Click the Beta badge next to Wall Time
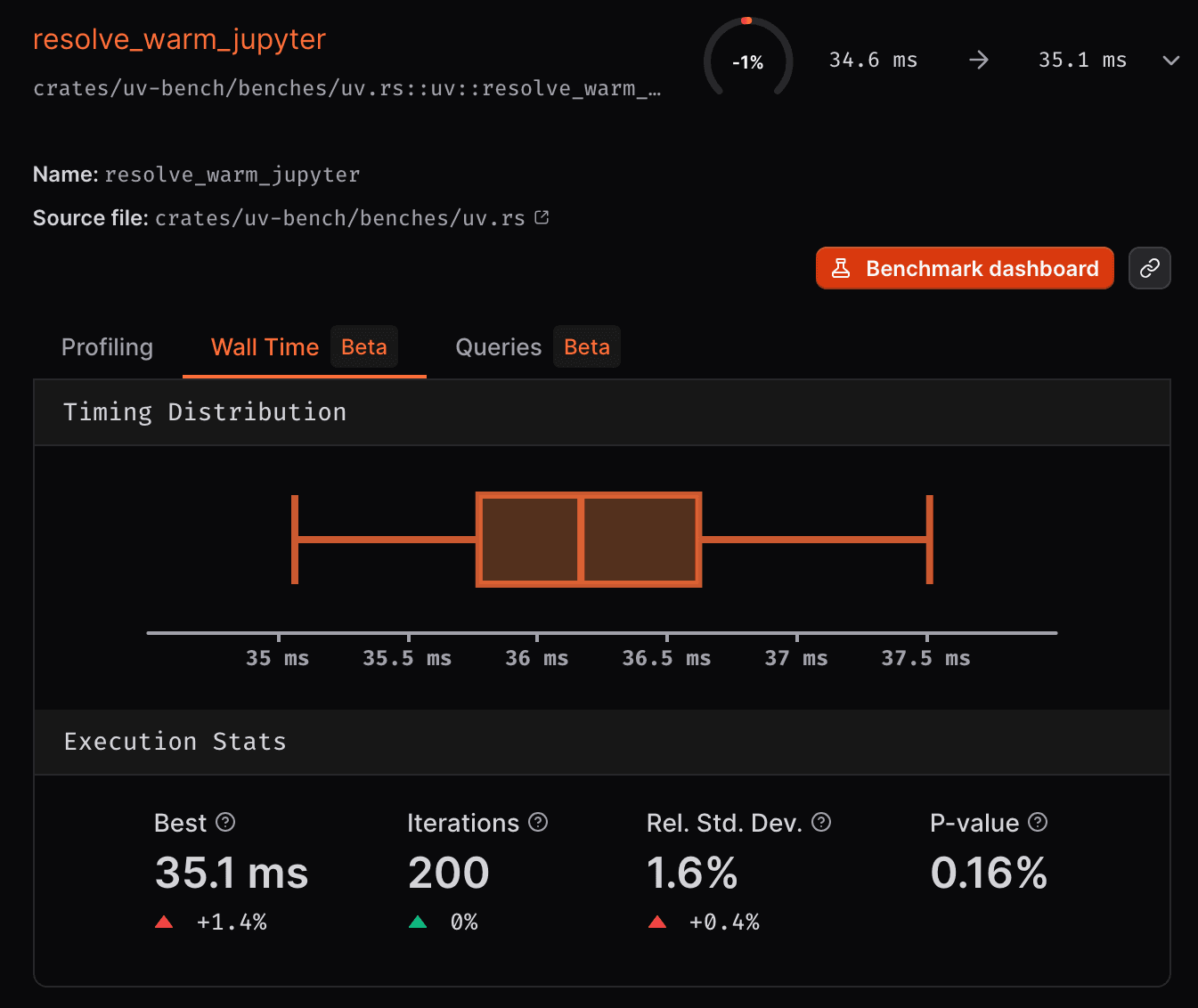The width and height of the screenshot is (1198, 1008). (x=363, y=346)
